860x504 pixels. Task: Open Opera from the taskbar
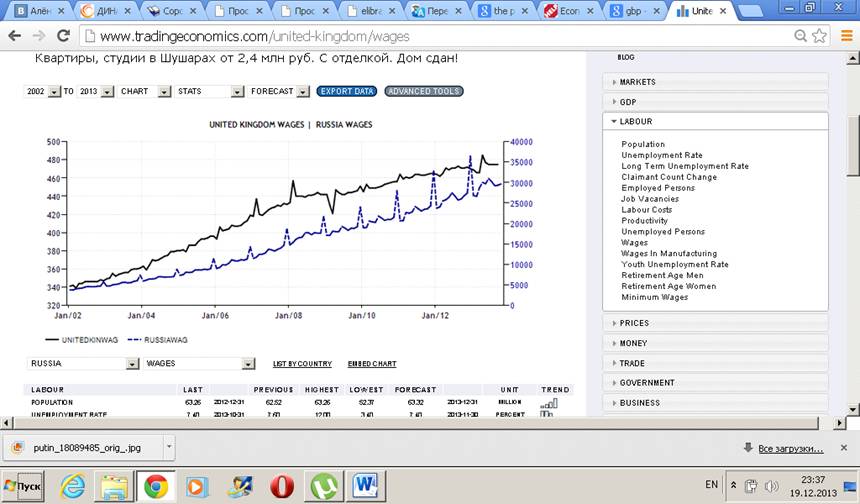[x=281, y=486]
